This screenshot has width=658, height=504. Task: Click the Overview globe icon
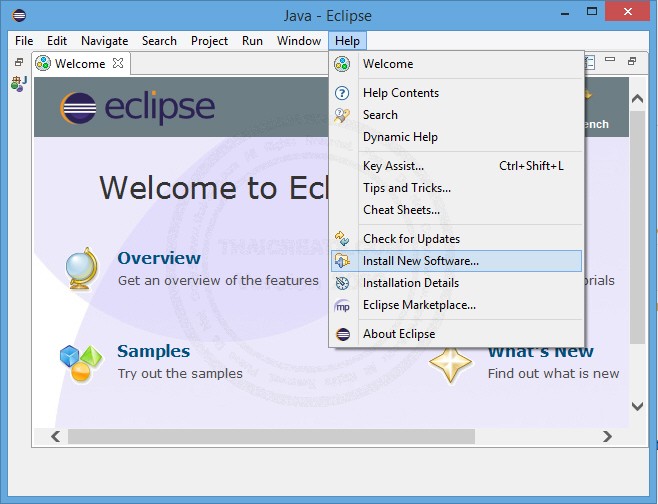[82, 269]
